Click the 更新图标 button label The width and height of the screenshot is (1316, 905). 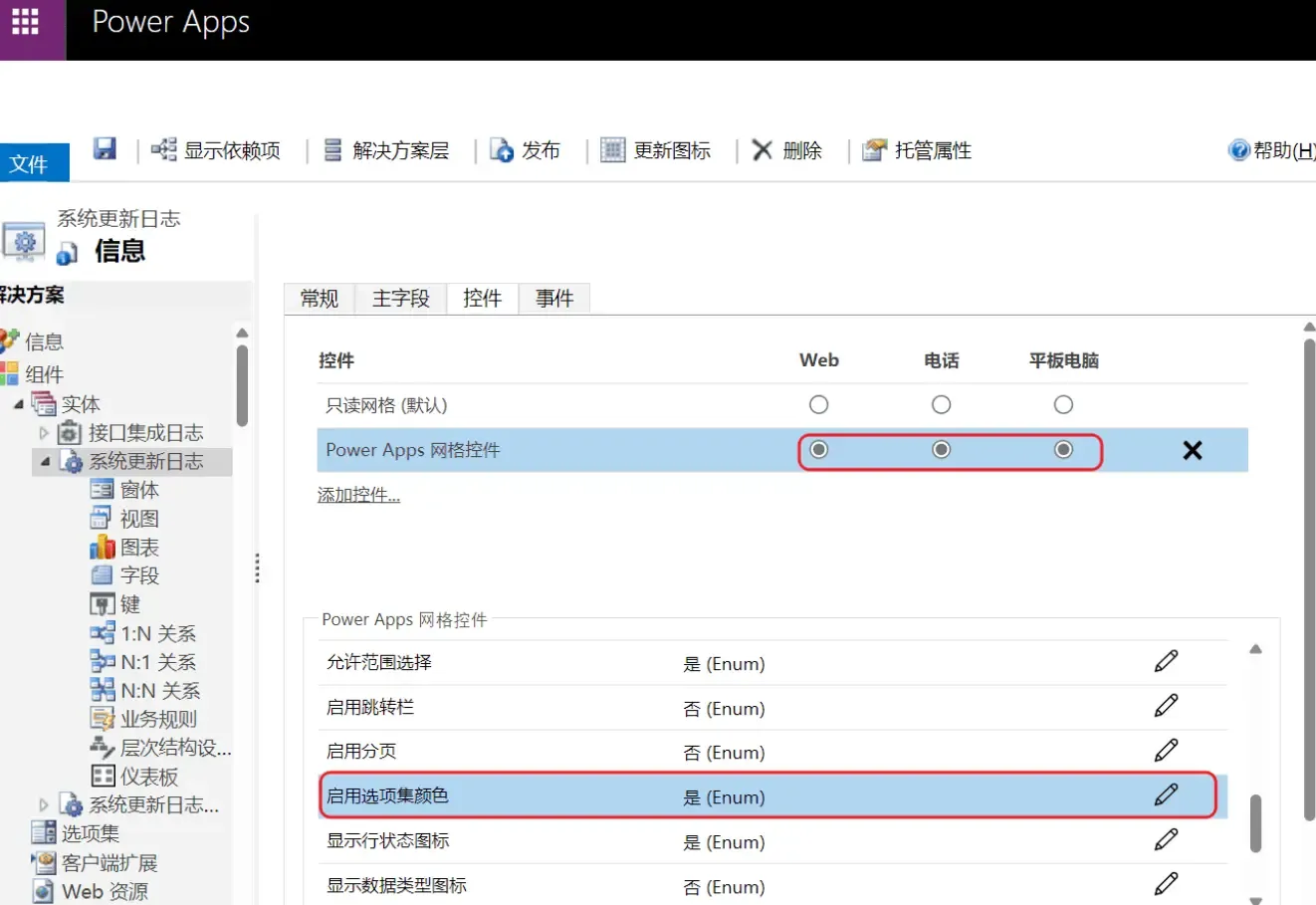pyautogui.click(x=673, y=150)
